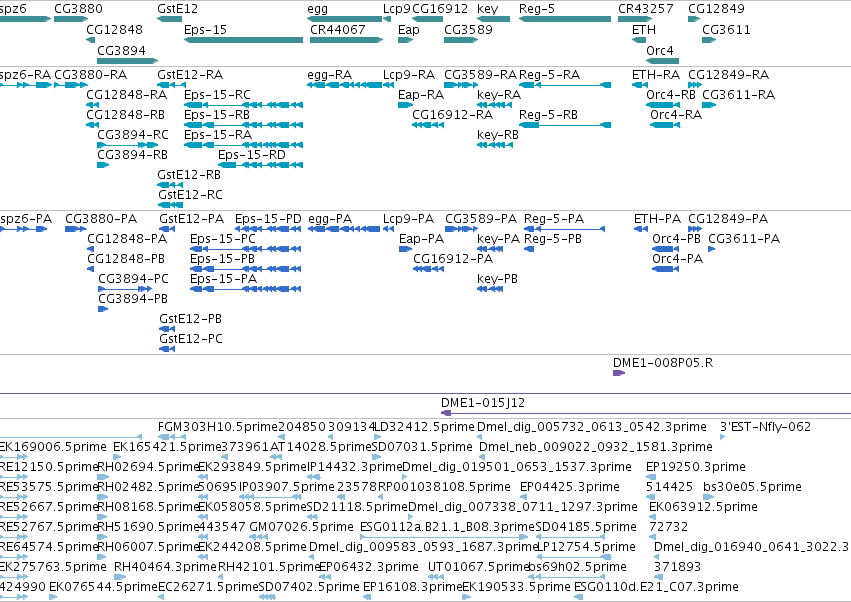Select the CR43257 gene label

point(646,9)
